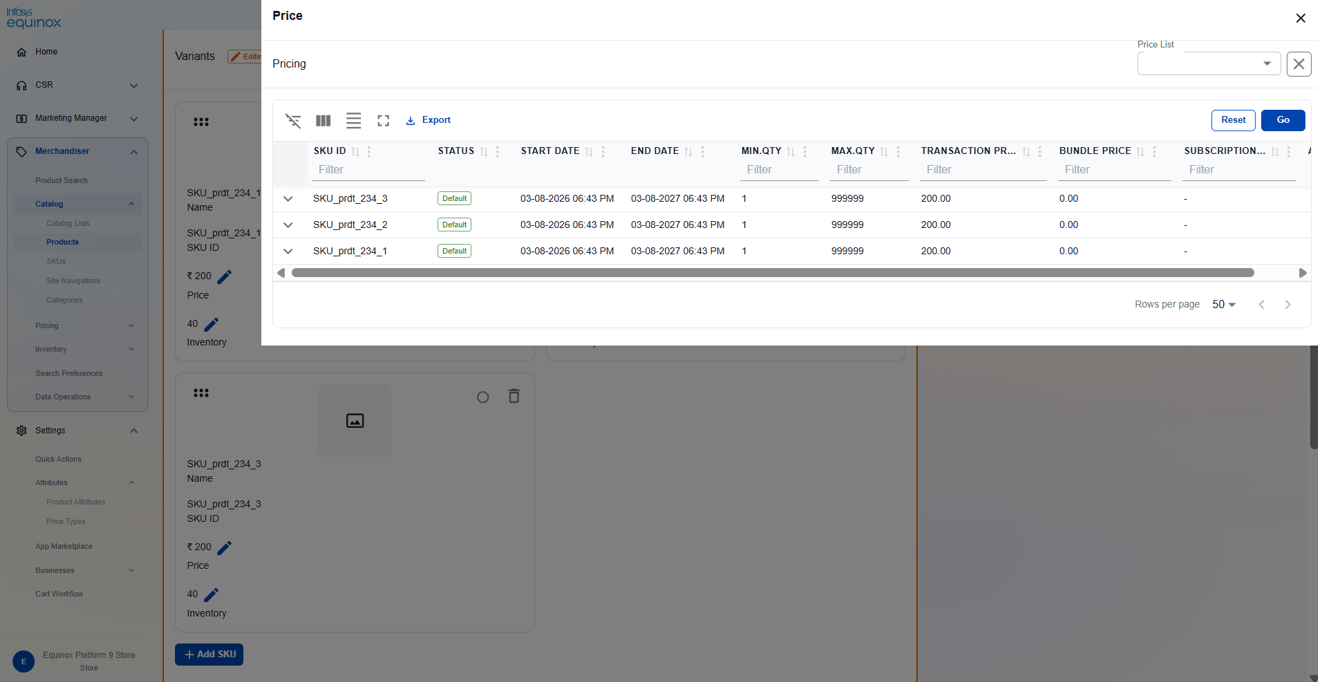Clear the Price List selection with X
1318x682 pixels.
pyautogui.click(x=1299, y=64)
